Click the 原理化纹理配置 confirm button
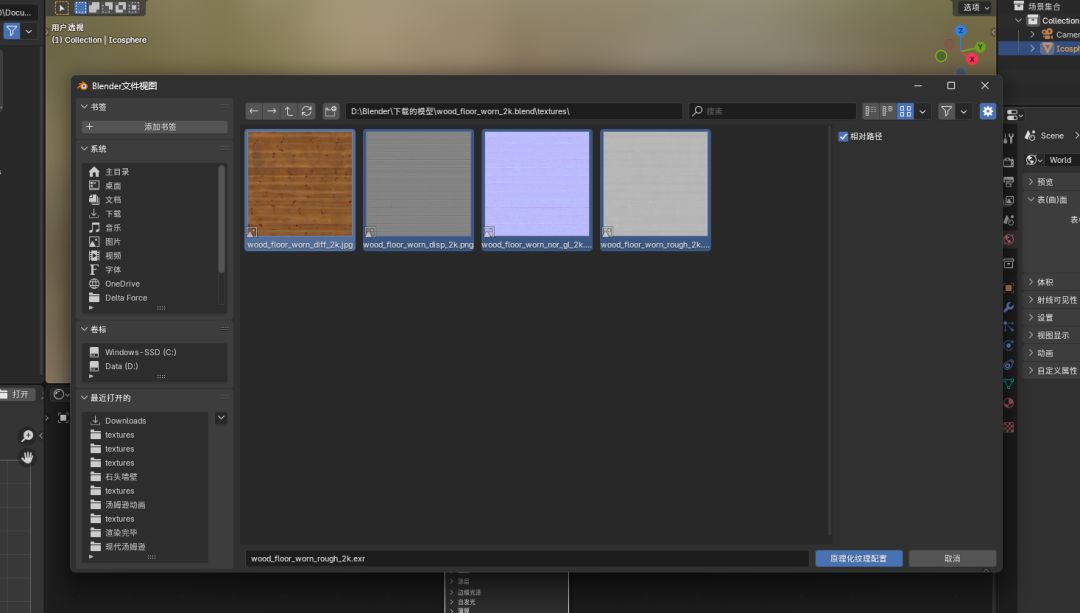The width and height of the screenshot is (1080, 613). [858, 558]
